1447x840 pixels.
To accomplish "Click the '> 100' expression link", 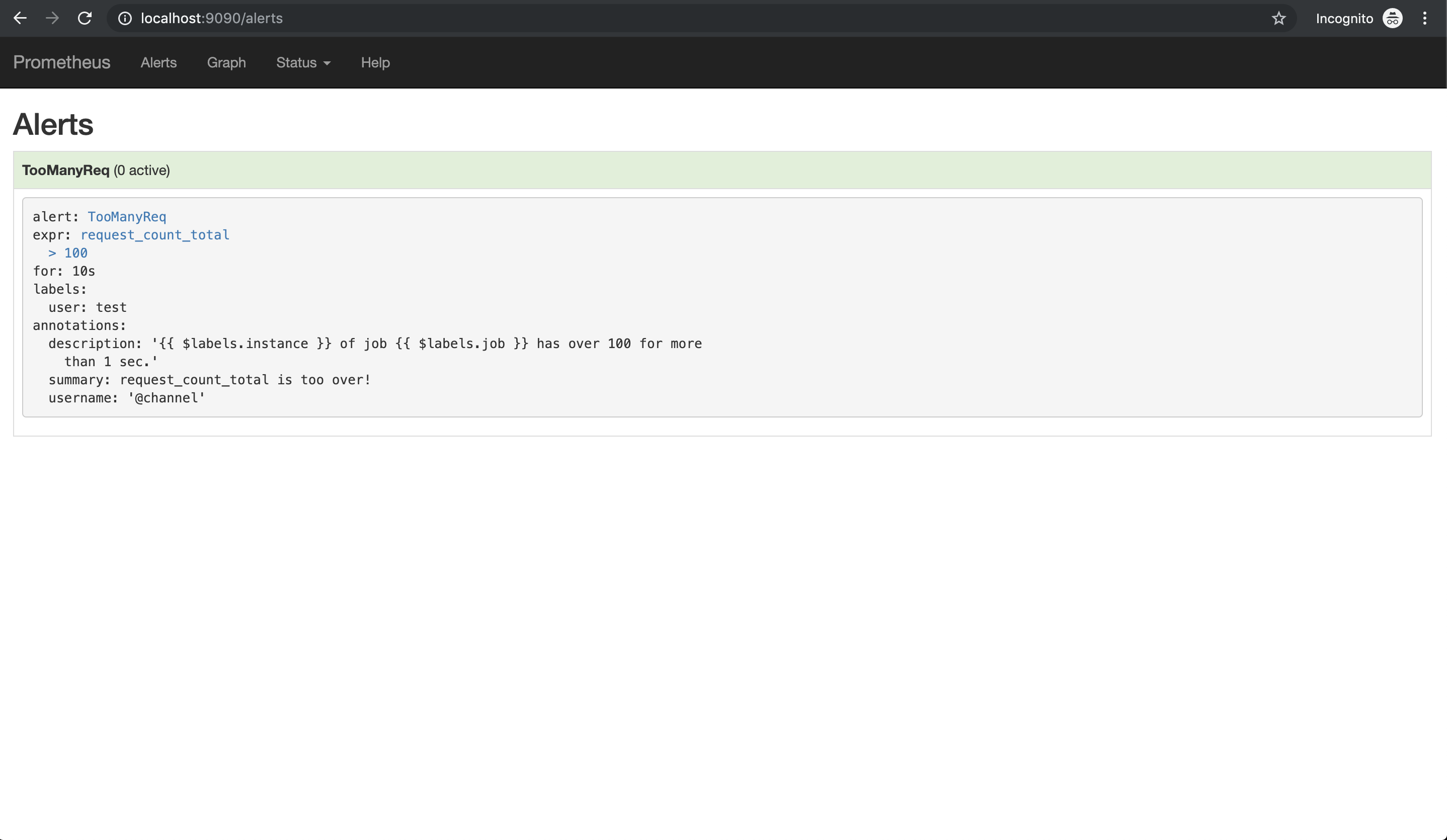I will [x=68, y=253].
